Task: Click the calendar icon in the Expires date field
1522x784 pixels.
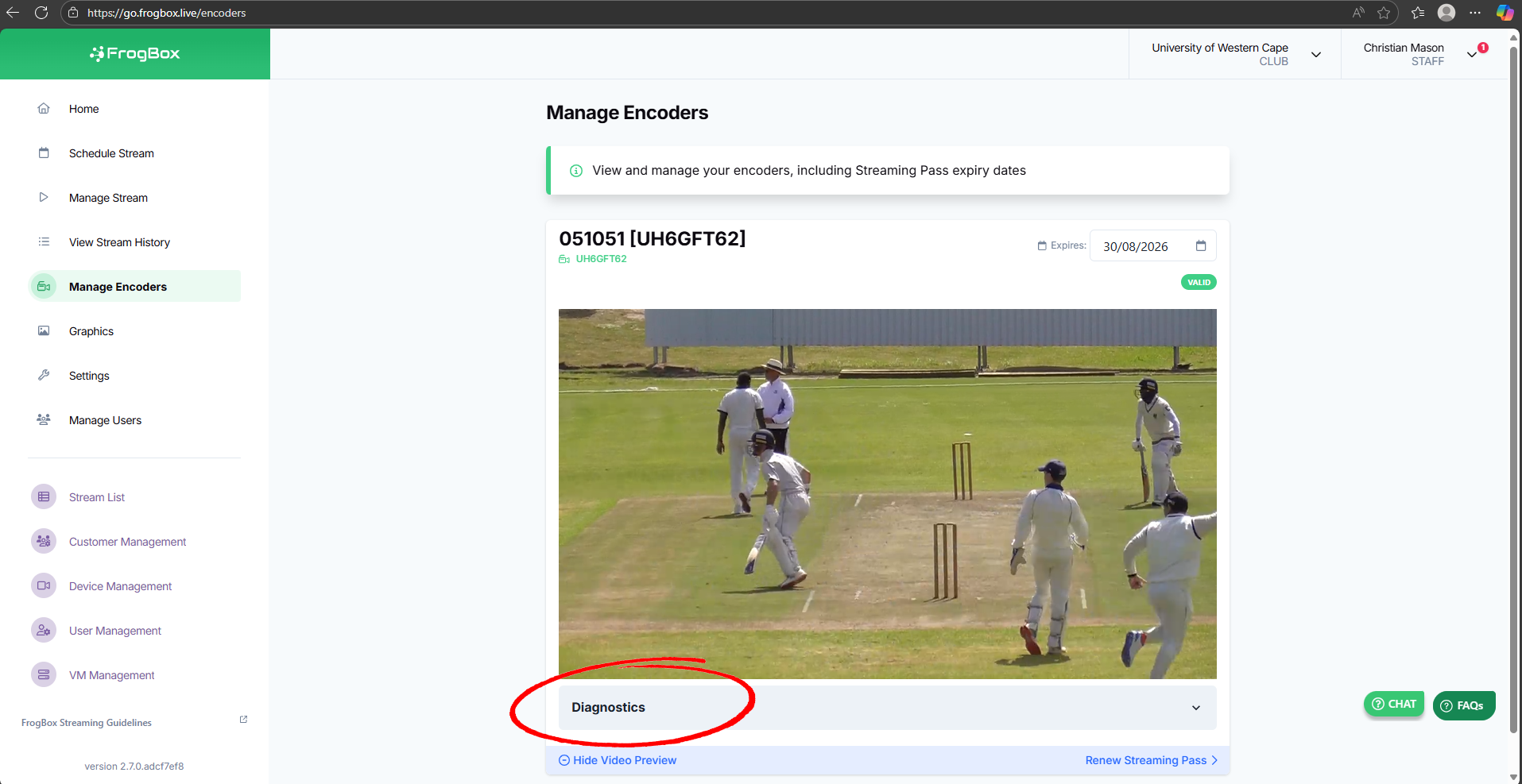Action: pos(1201,246)
